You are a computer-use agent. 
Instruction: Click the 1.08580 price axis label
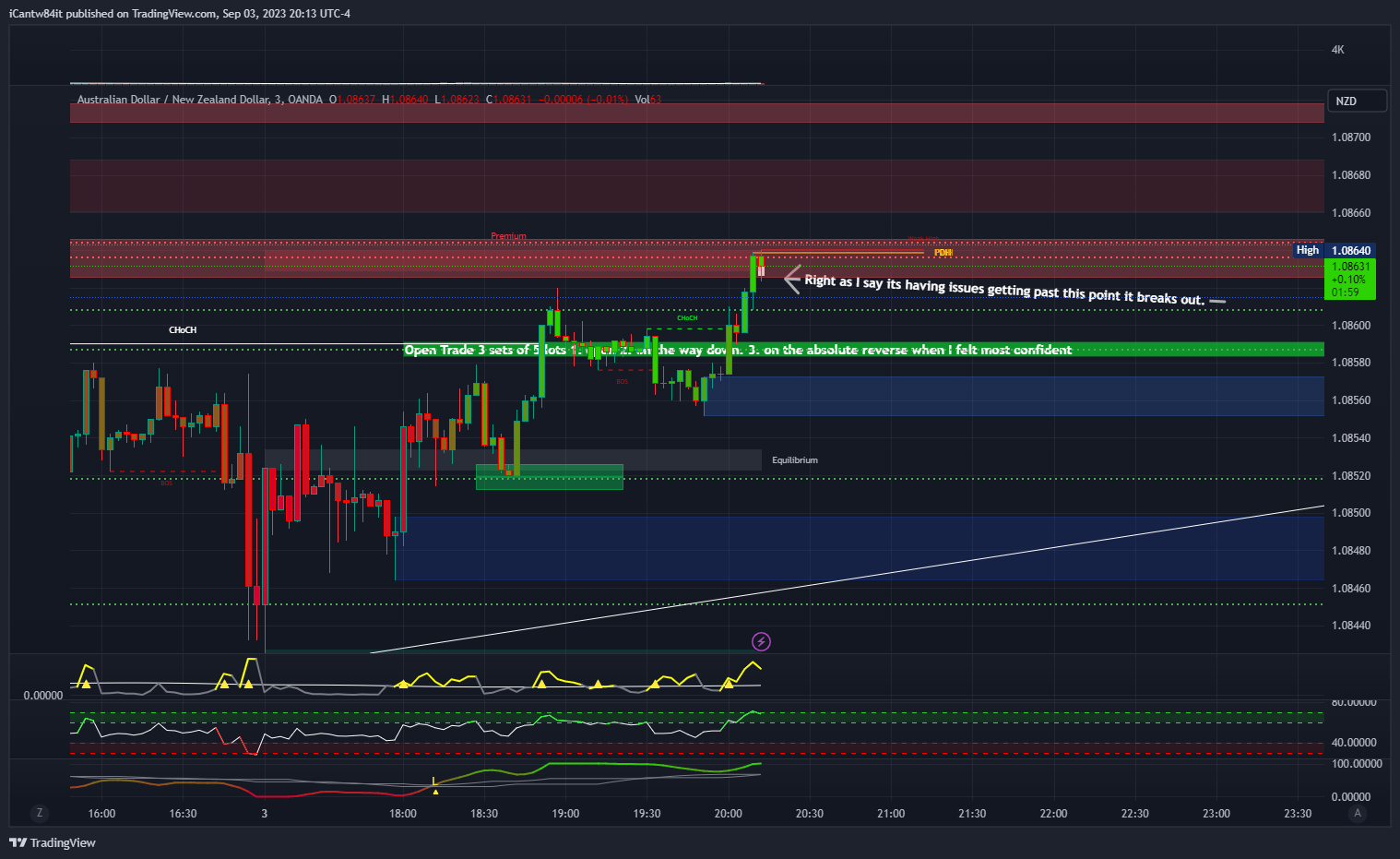[x=1351, y=363]
